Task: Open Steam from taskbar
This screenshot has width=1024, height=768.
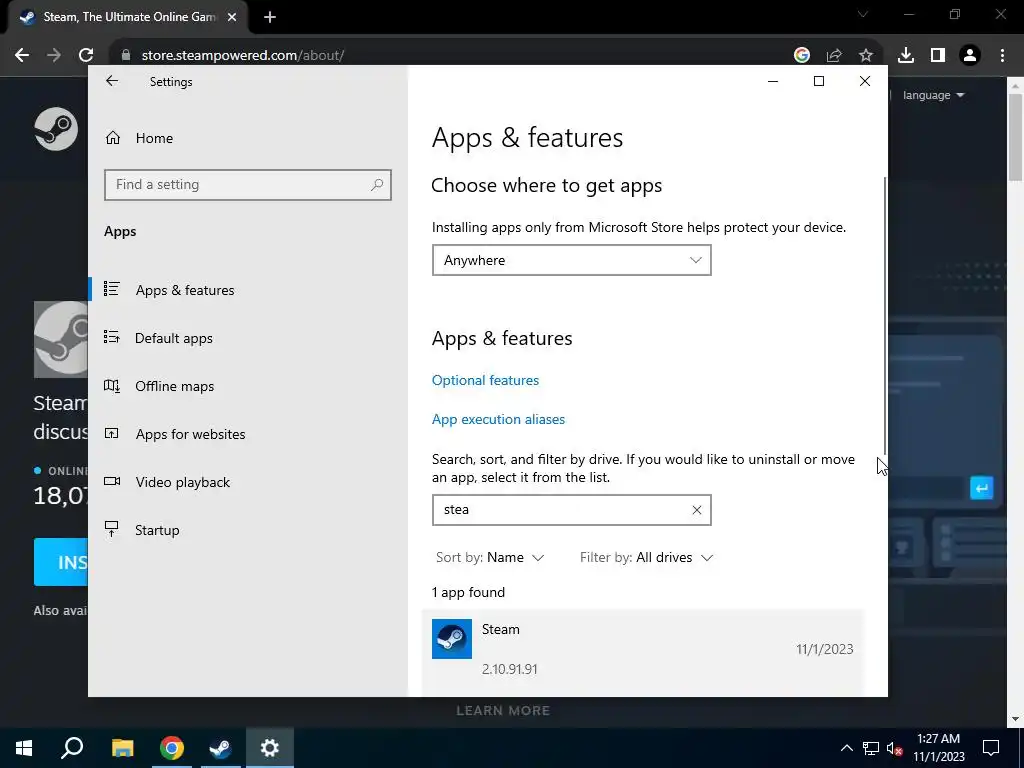Action: tap(221, 748)
